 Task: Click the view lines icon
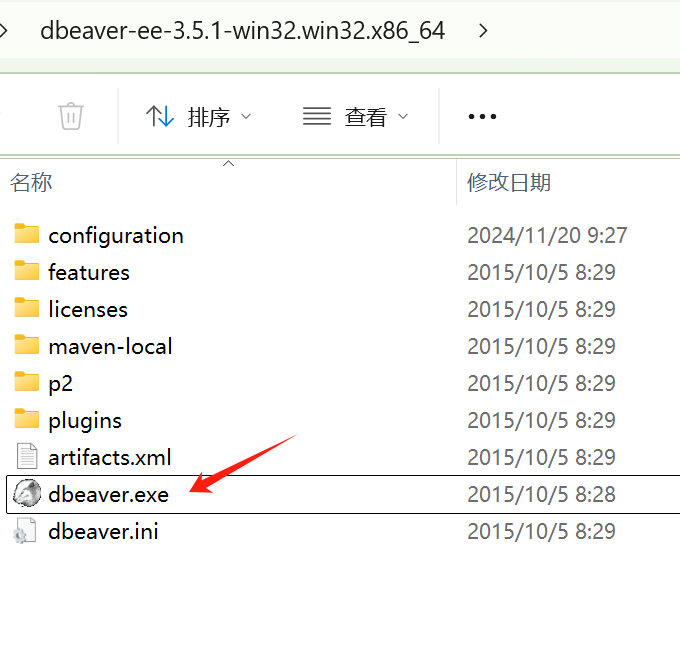[317, 116]
